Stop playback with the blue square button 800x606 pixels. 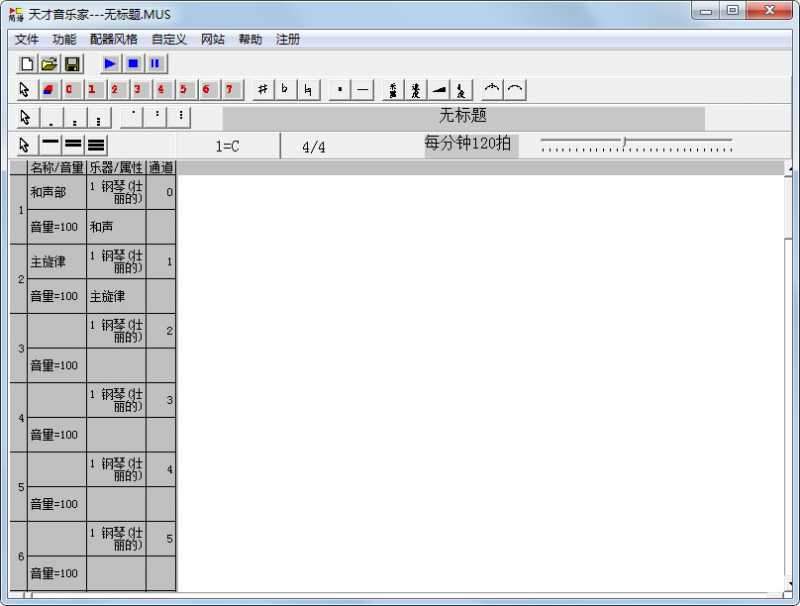133,64
